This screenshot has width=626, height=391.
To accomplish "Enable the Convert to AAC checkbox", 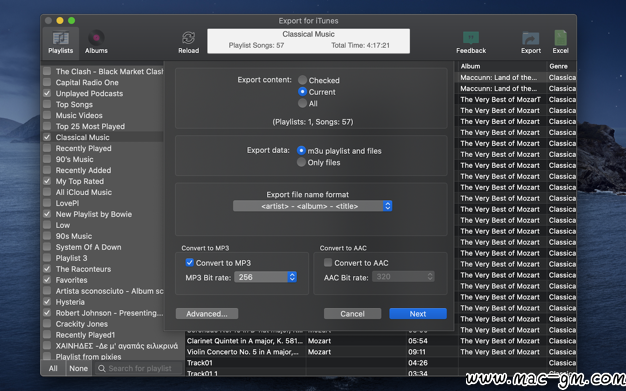I will pos(328,262).
